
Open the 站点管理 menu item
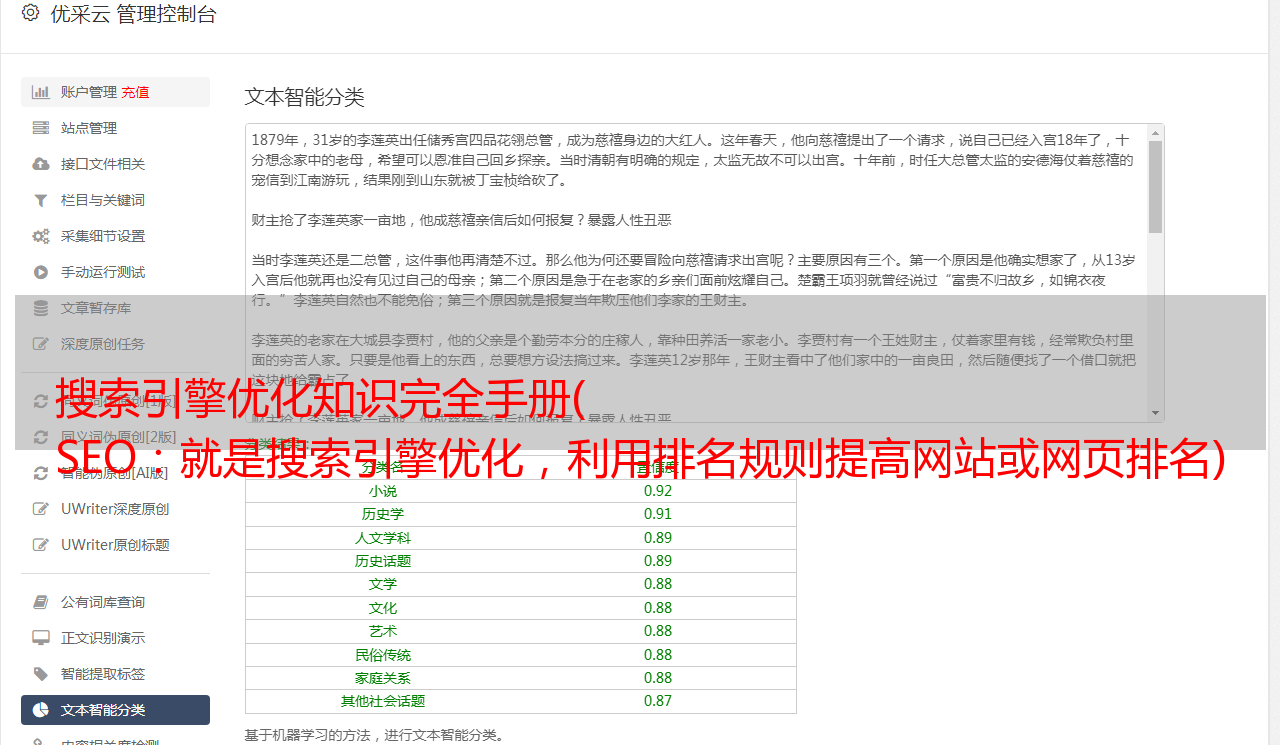click(115, 128)
